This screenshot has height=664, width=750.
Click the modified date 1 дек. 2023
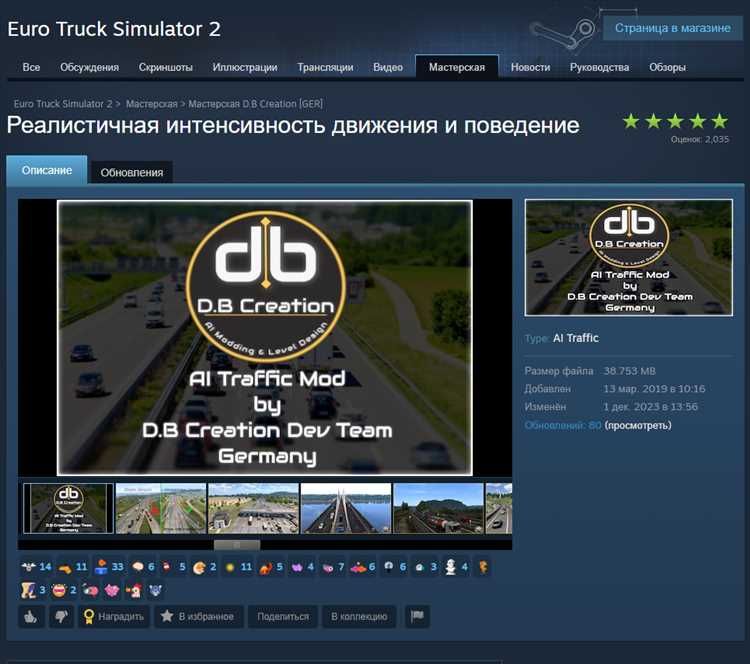[650, 407]
